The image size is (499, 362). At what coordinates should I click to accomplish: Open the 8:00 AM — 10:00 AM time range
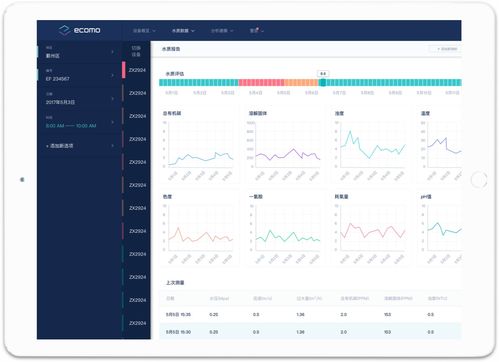(x=79, y=122)
